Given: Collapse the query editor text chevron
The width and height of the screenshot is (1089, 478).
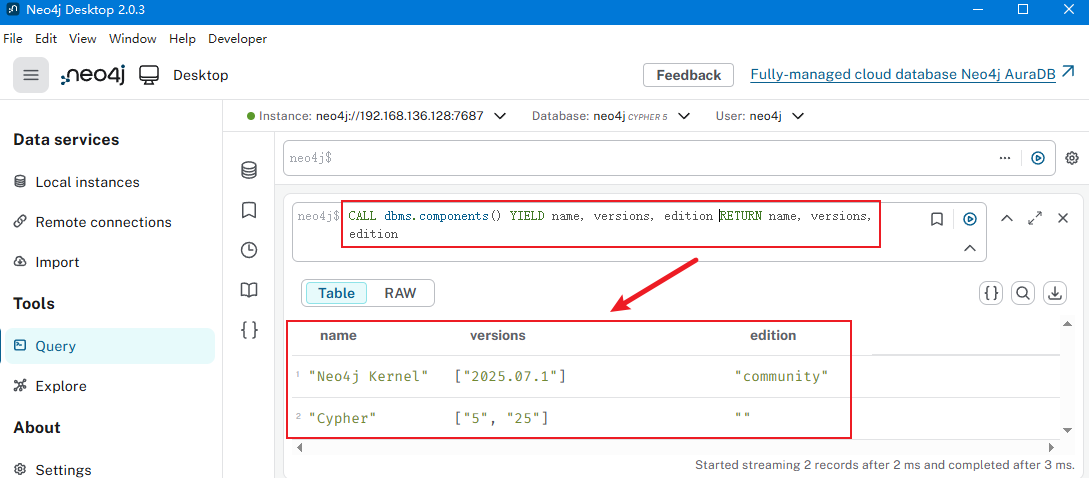Looking at the screenshot, I should [970, 248].
